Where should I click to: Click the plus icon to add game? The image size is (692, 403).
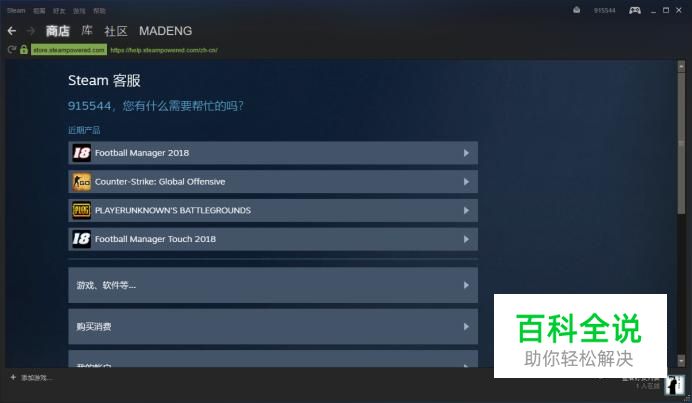(13, 377)
